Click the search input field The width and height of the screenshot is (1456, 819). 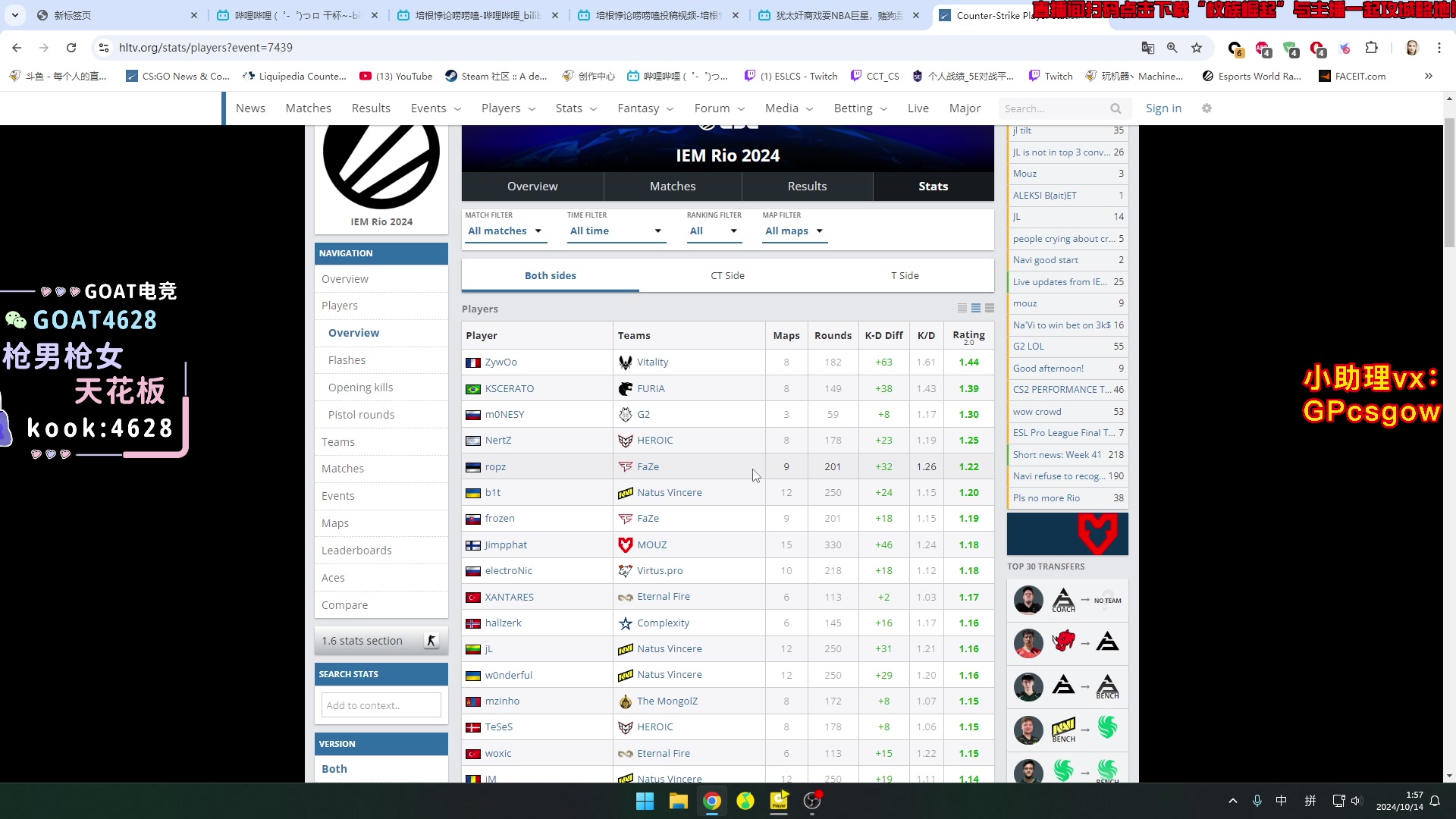[x=1060, y=108]
